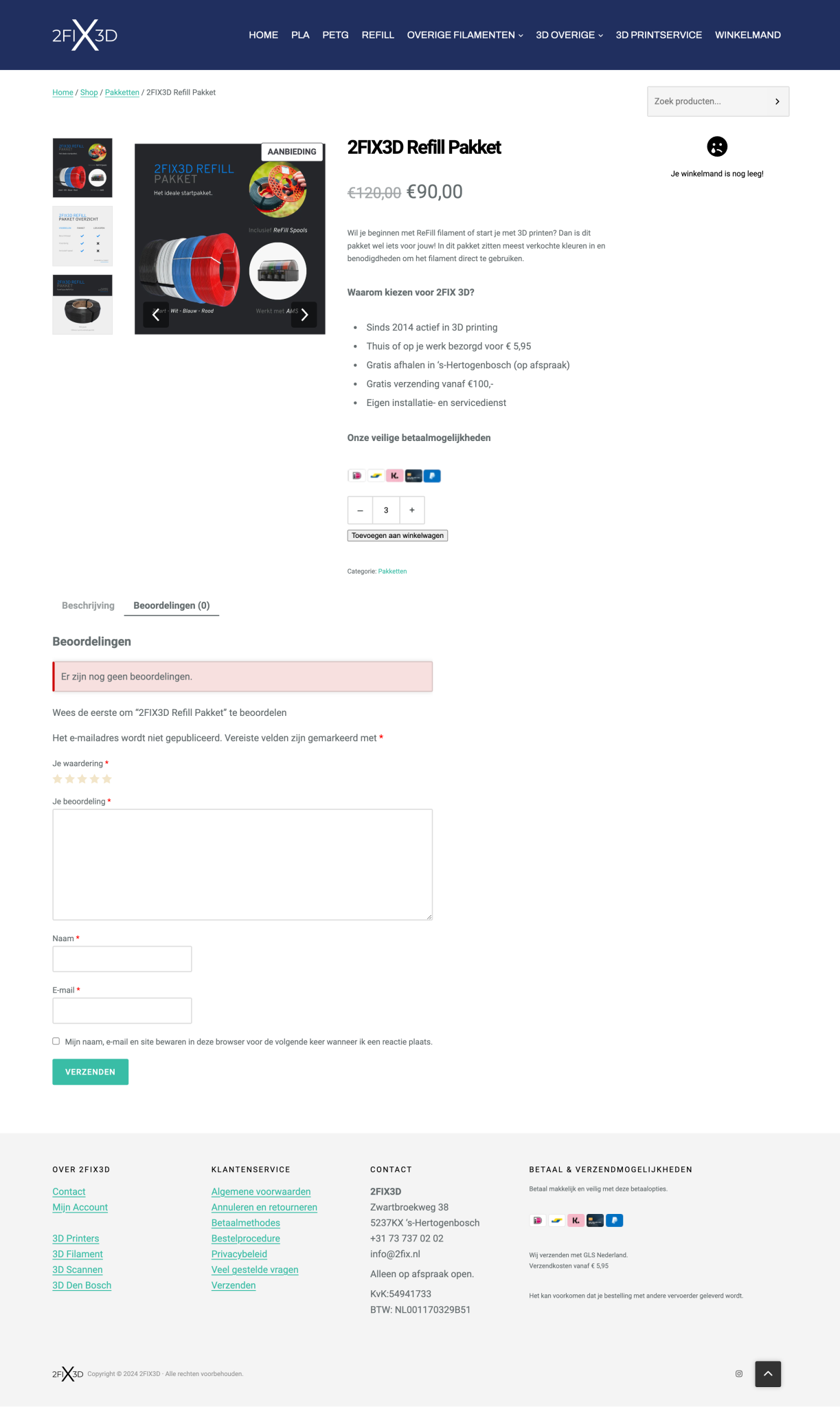Show previous product image with left arrow
The image size is (840, 1407).
156,315
